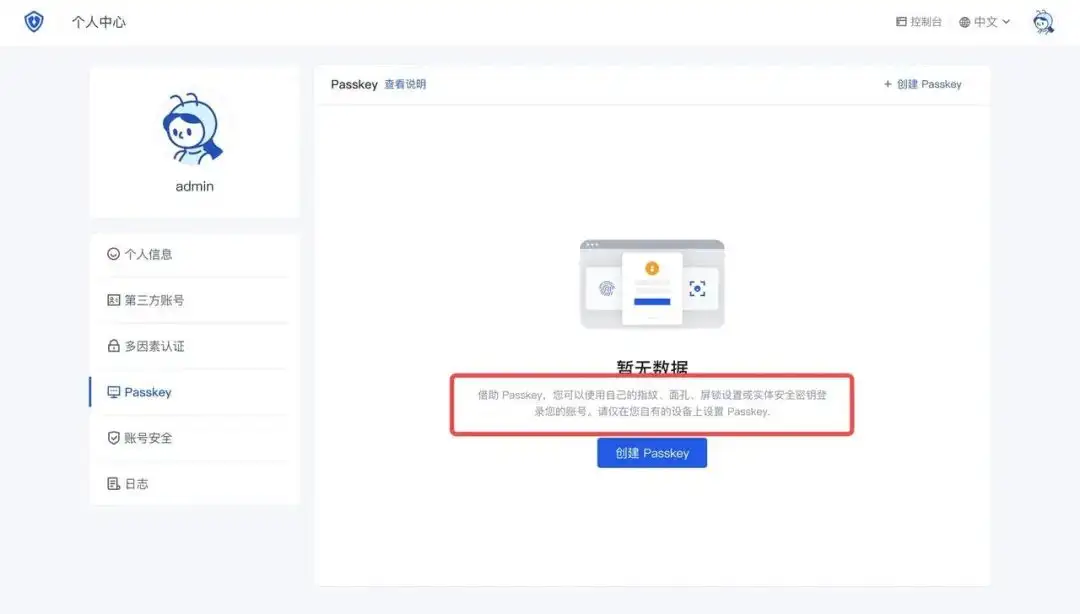Open 第三方账号 in the sidebar
This screenshot has width=1080, height=614.
(194, 300)
